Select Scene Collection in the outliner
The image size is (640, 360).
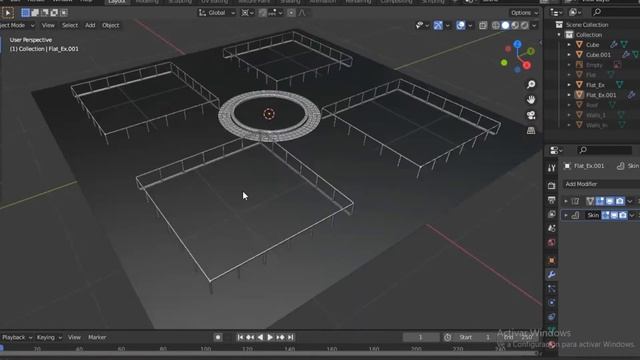587,25
